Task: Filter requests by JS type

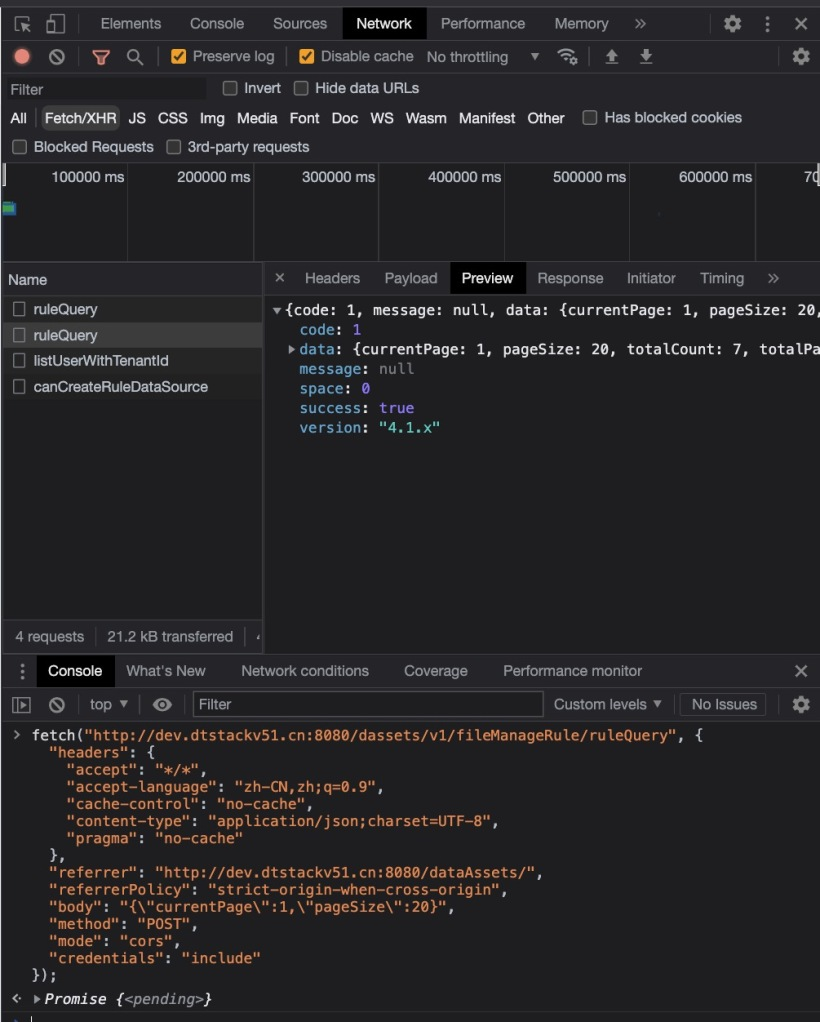Action: 137,118
